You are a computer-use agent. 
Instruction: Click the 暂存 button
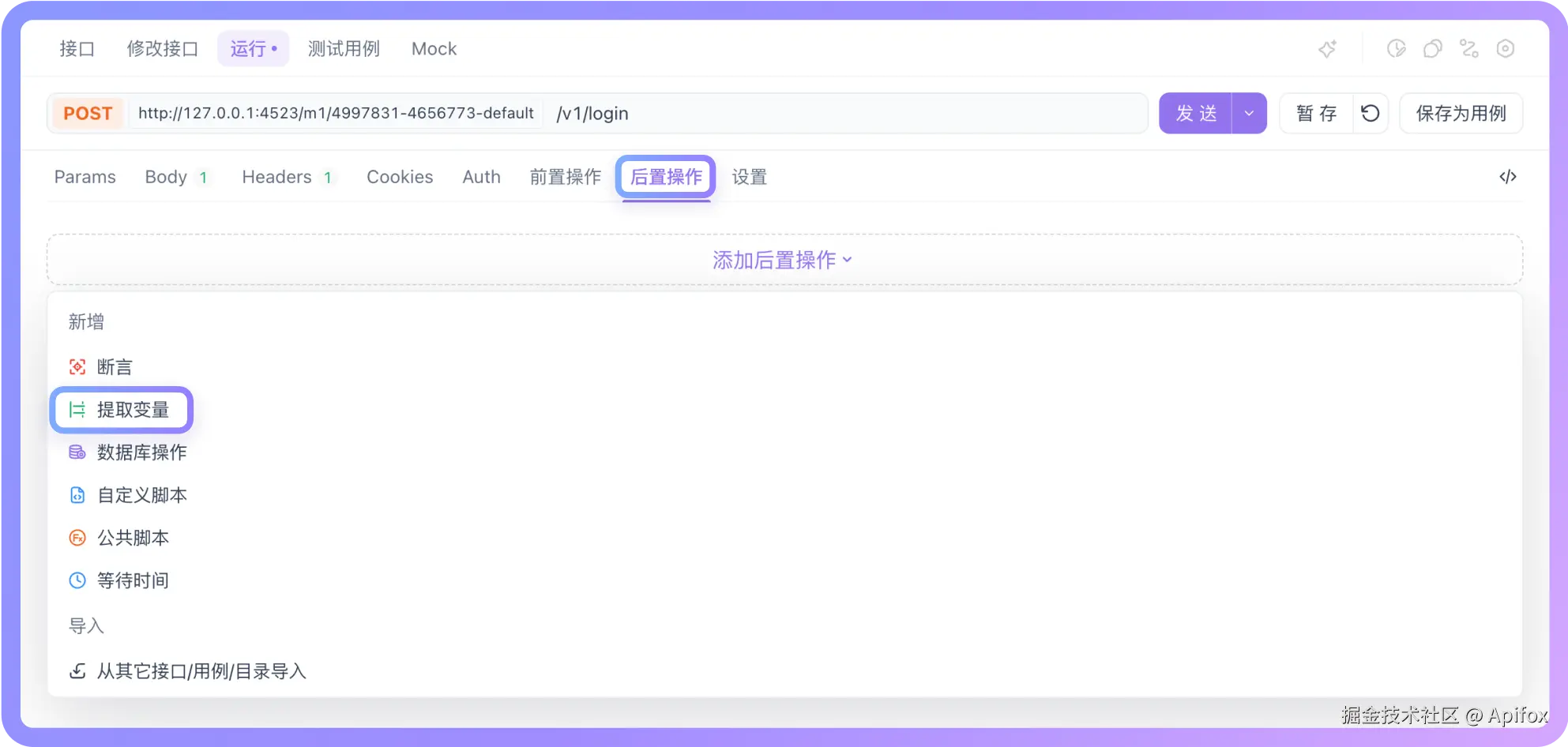click(x=1317, y=113)
